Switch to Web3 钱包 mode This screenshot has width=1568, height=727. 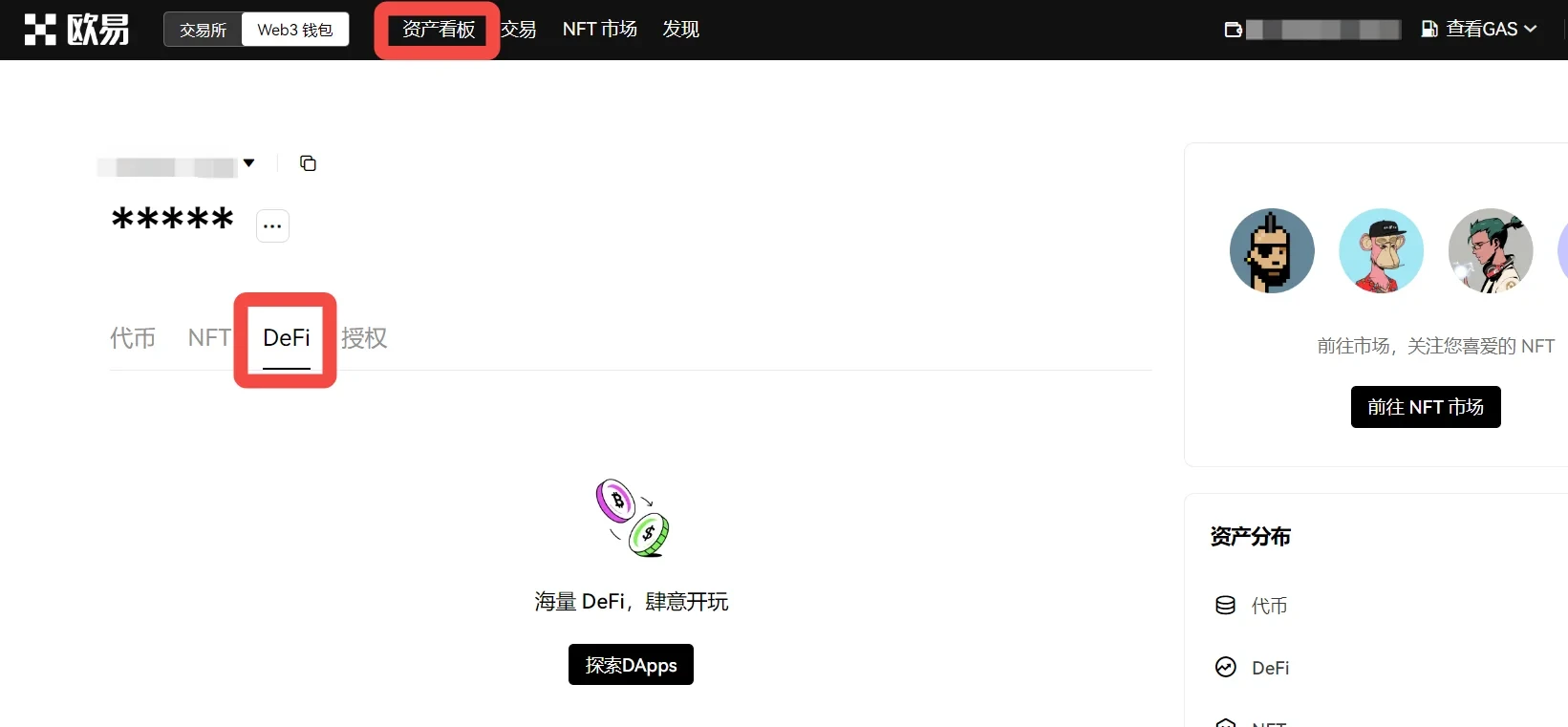(295, 30)
